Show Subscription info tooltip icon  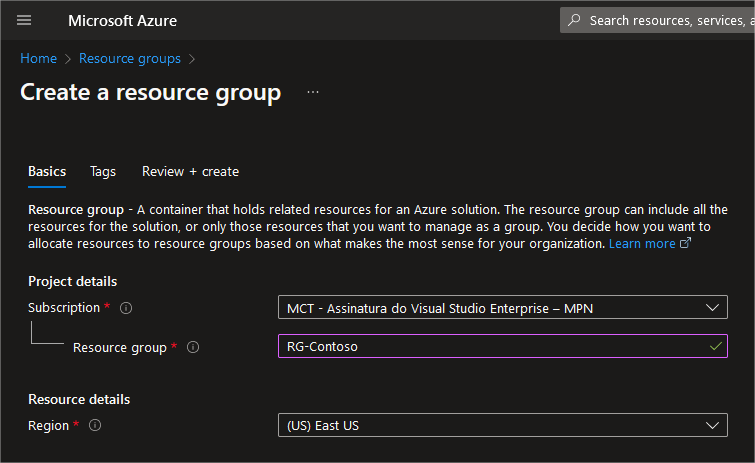click(126, 308)
